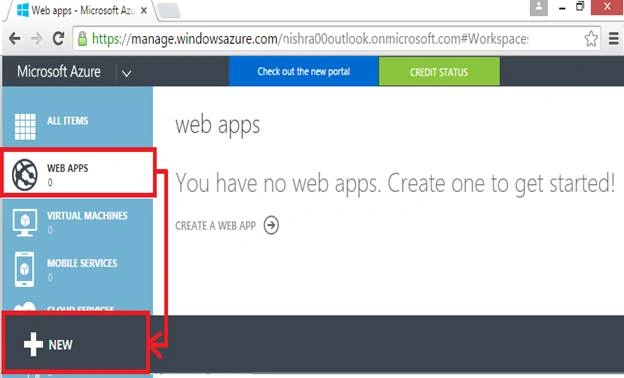Click 'You have no web apps' message
624x378 pixels.
[x=395, y=183]
